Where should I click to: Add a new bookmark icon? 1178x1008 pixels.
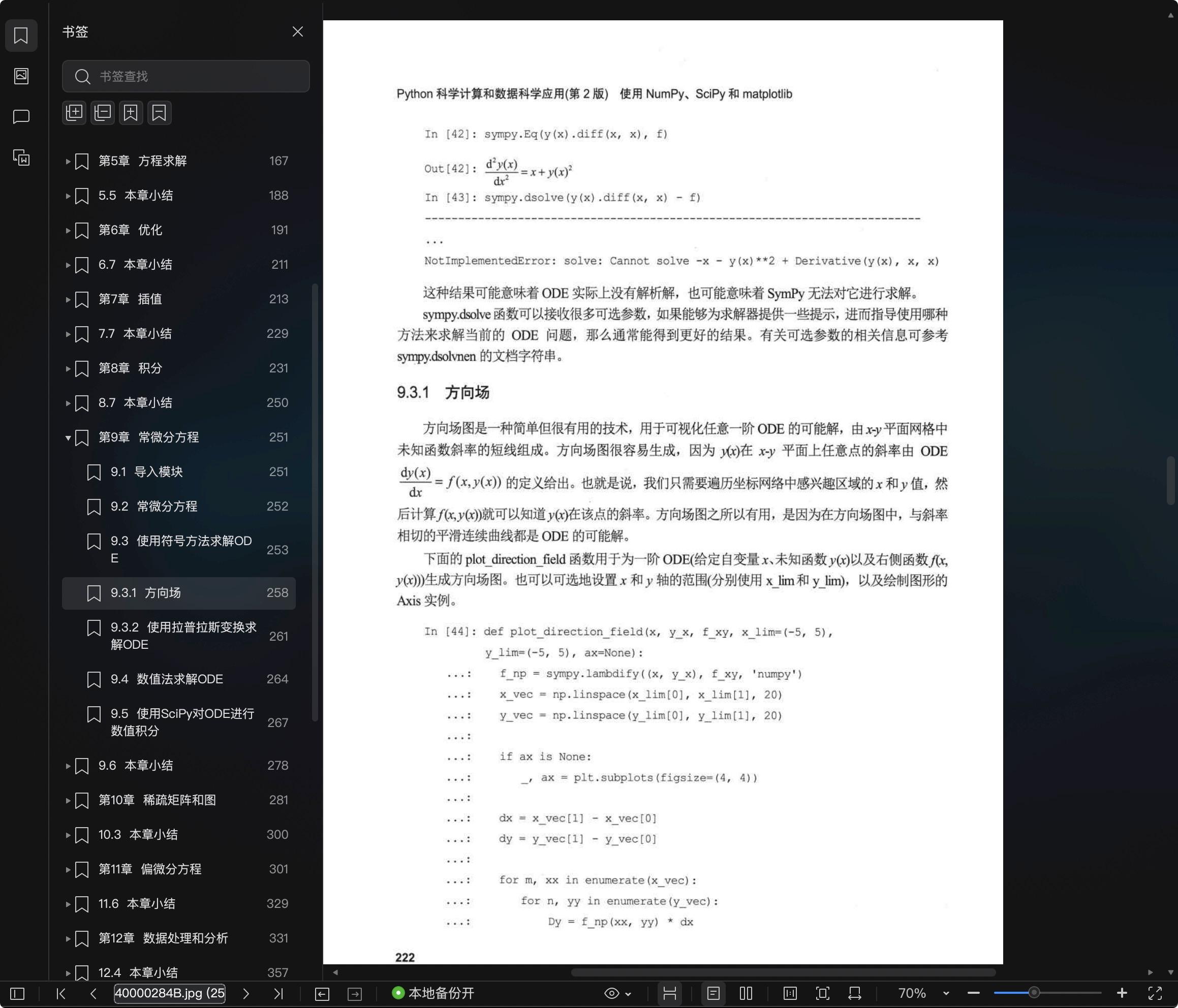(131, 113)
